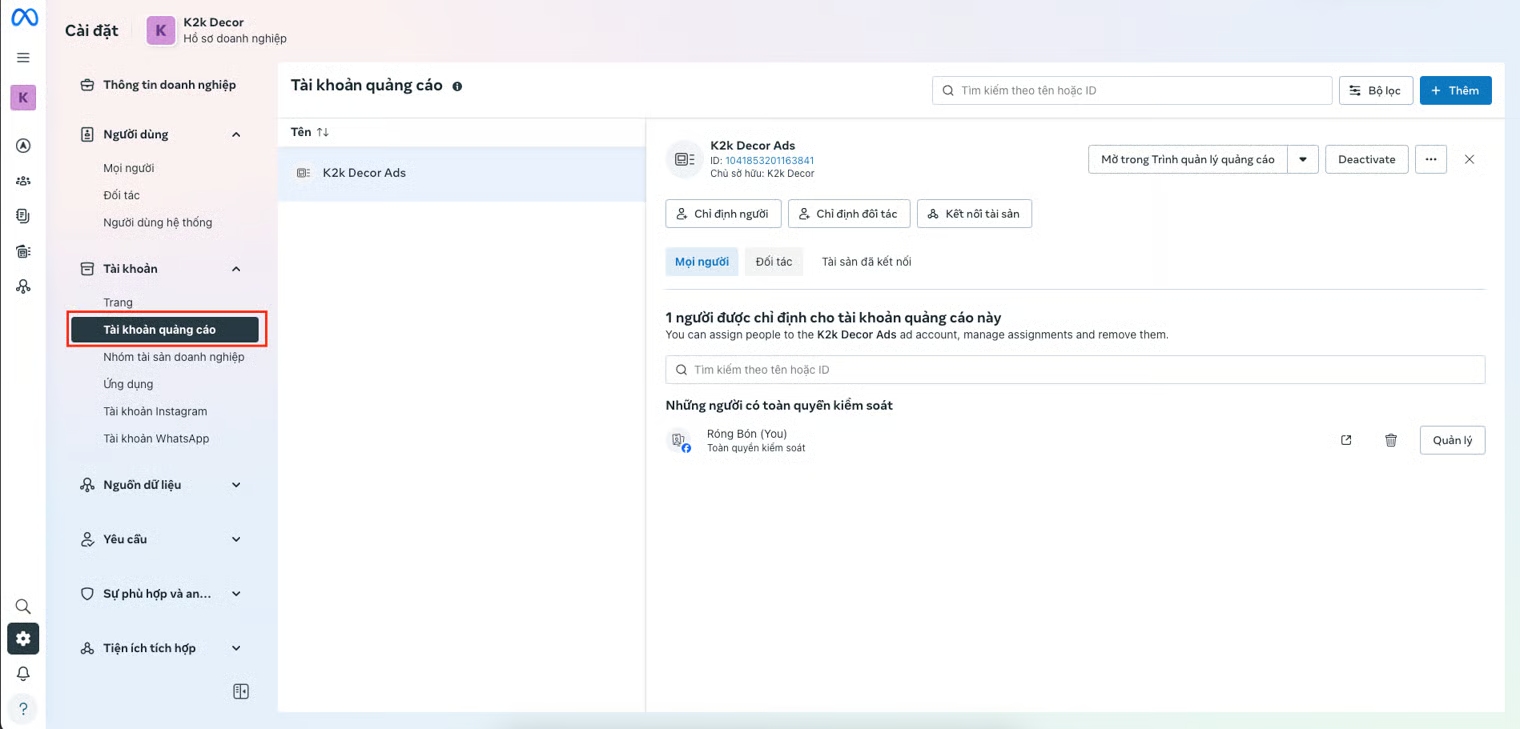The image size is (1520, 729).
Task: Open Róng Bón profile via external link icon
Action: pyautogui.click(x=1346, y=440)
